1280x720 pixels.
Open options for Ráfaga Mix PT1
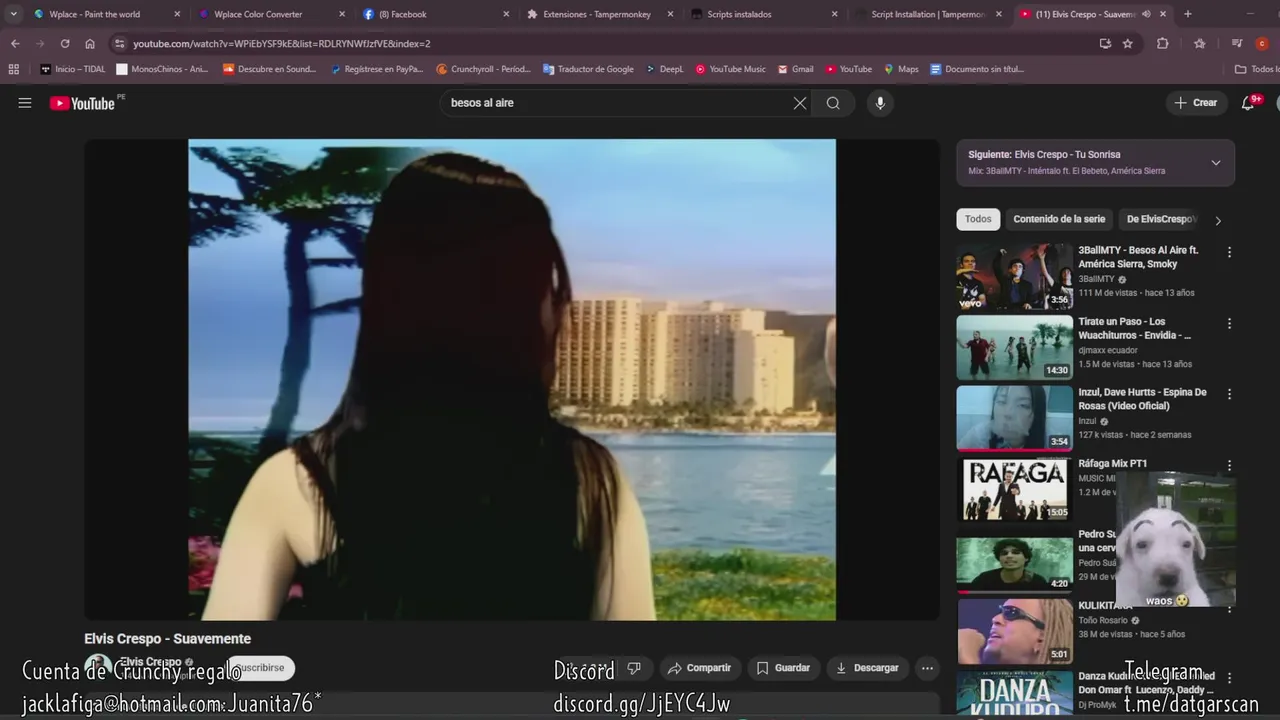click(1229, 465)
